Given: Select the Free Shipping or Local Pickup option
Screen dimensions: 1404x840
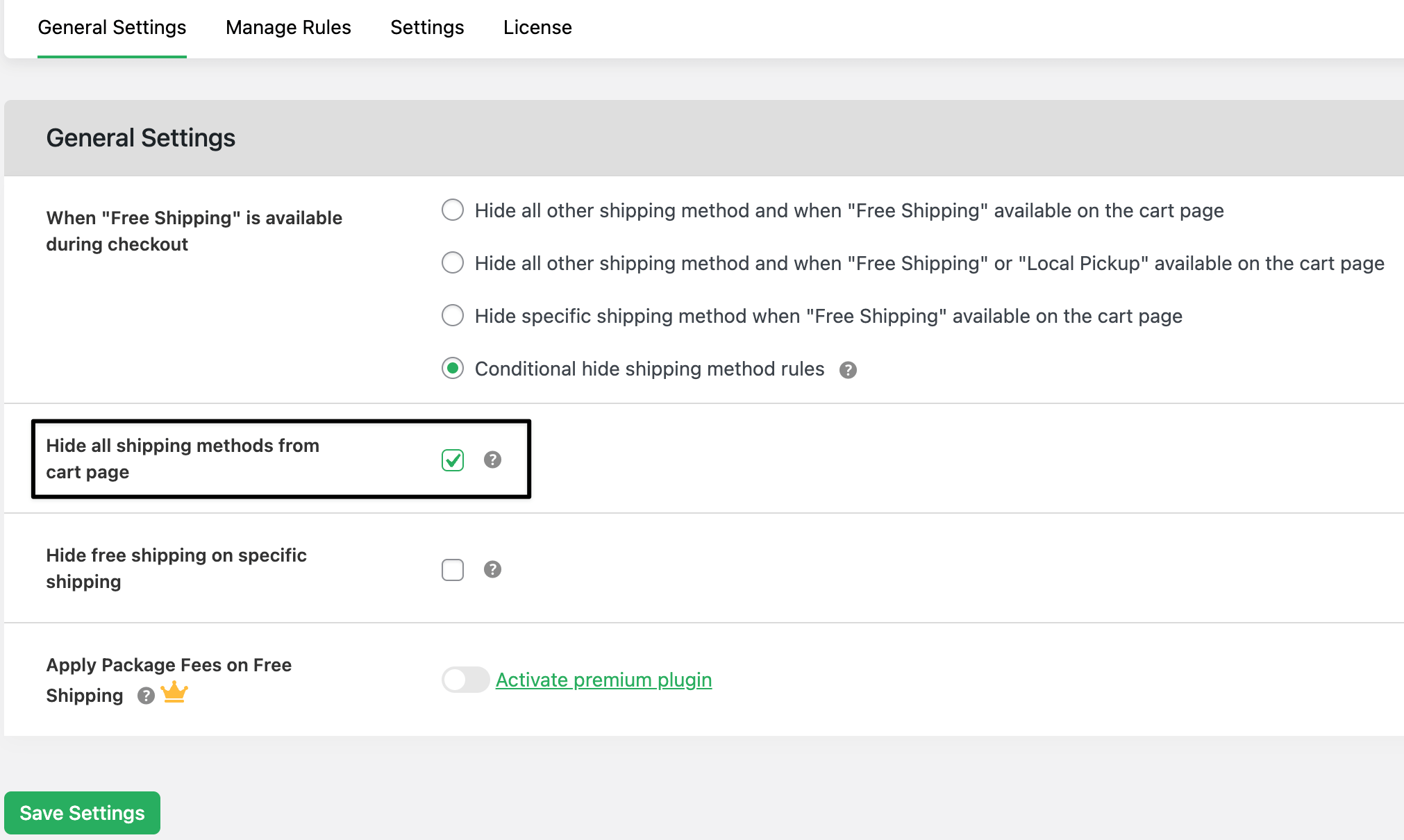Looking at the screenshot, I should click(452, 262).
